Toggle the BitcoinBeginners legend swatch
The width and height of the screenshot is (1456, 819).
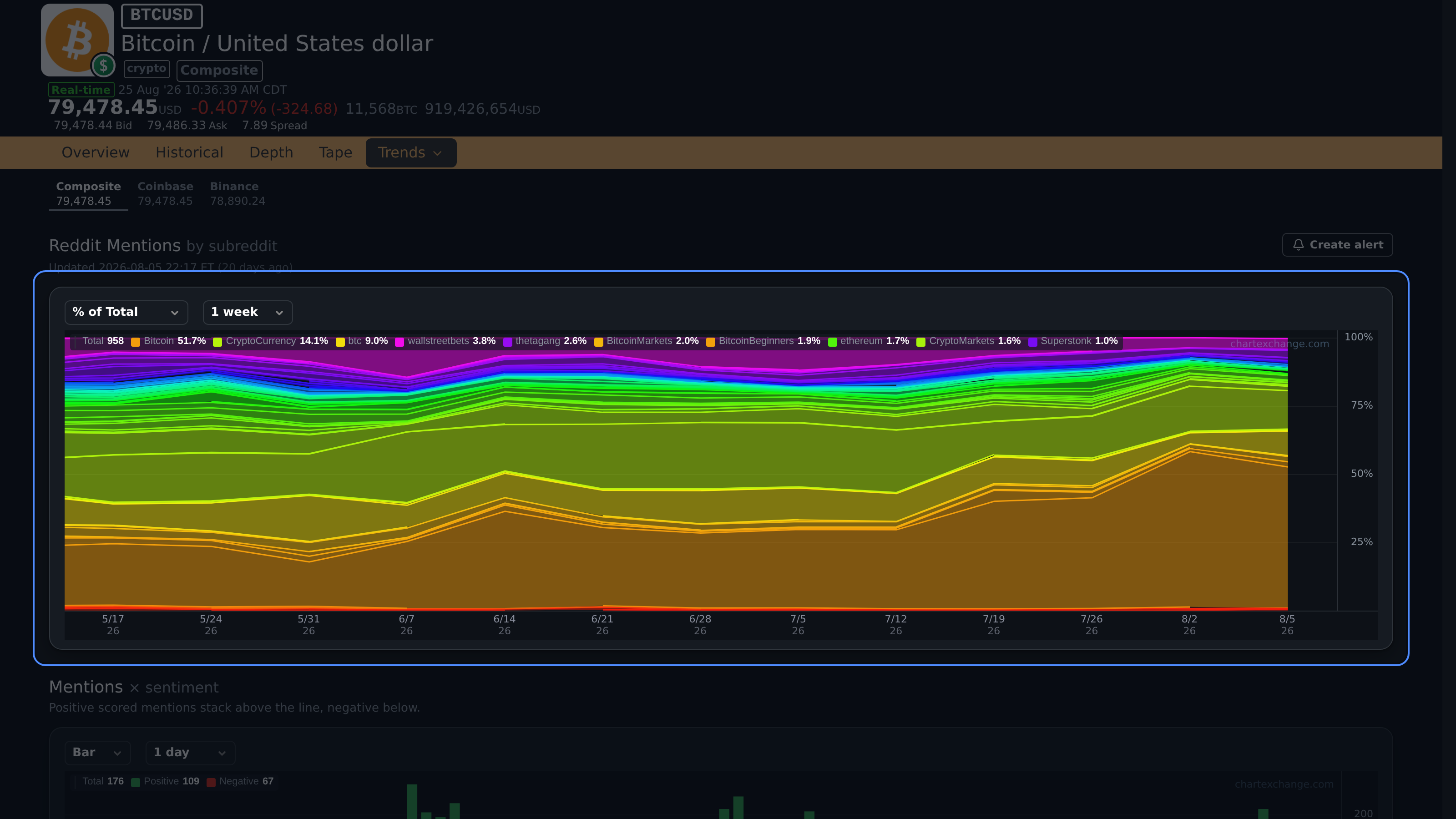click(x=710, y=341)
